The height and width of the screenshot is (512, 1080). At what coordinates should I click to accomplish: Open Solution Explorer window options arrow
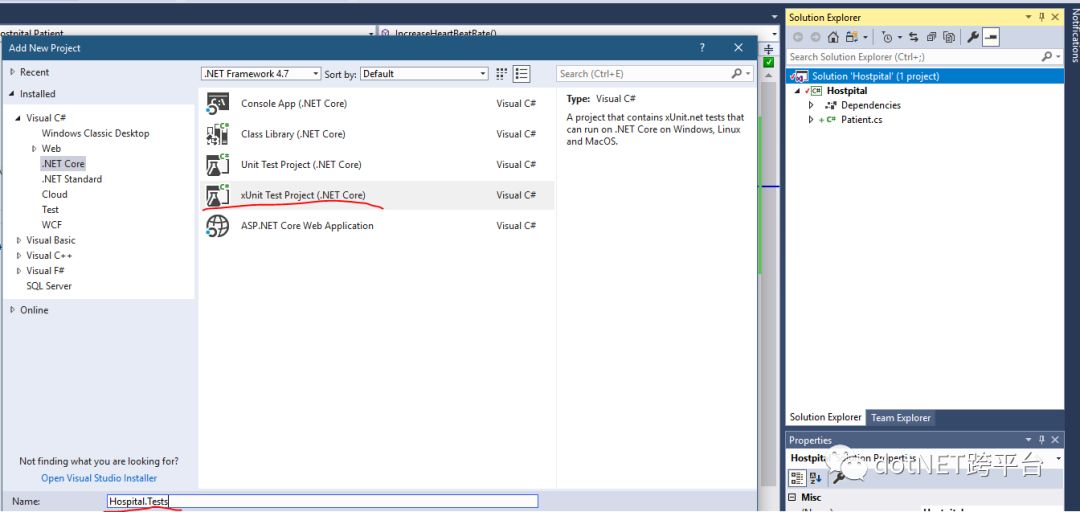coord(1028,17)
